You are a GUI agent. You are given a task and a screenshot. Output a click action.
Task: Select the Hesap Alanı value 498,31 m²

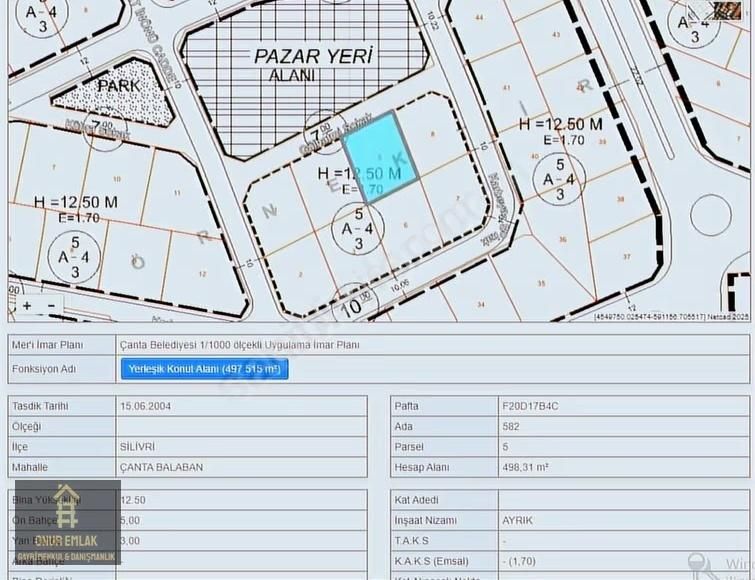click(524, 467)
